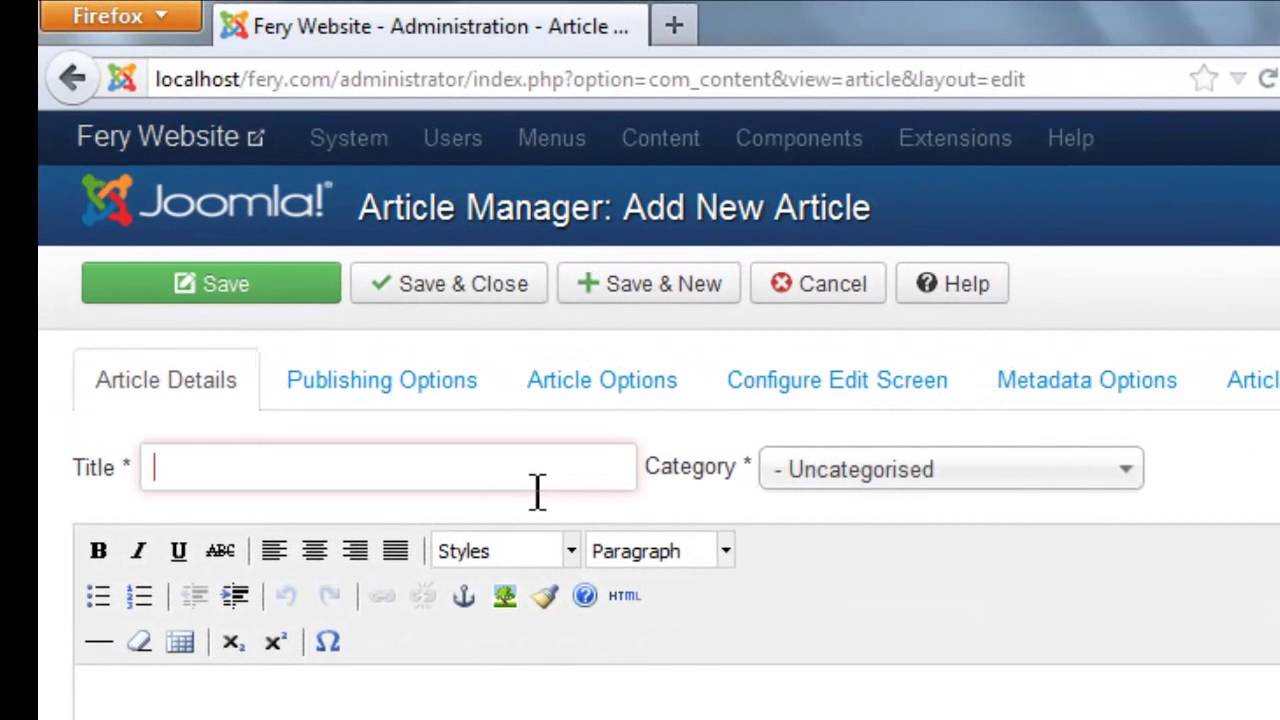Click the Redo arrow icon
1280x720 pixels.
tap(329, 597)
